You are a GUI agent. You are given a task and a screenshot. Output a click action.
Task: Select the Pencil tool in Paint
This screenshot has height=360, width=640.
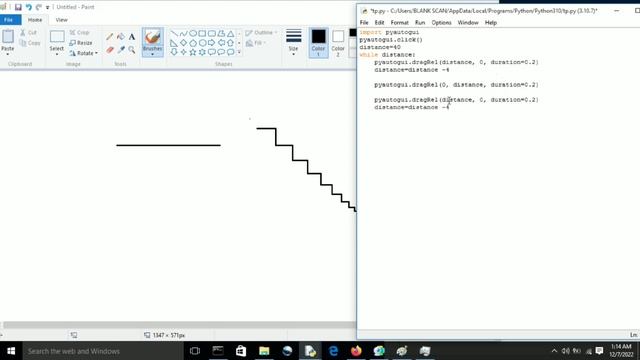(x=109, y=37)
